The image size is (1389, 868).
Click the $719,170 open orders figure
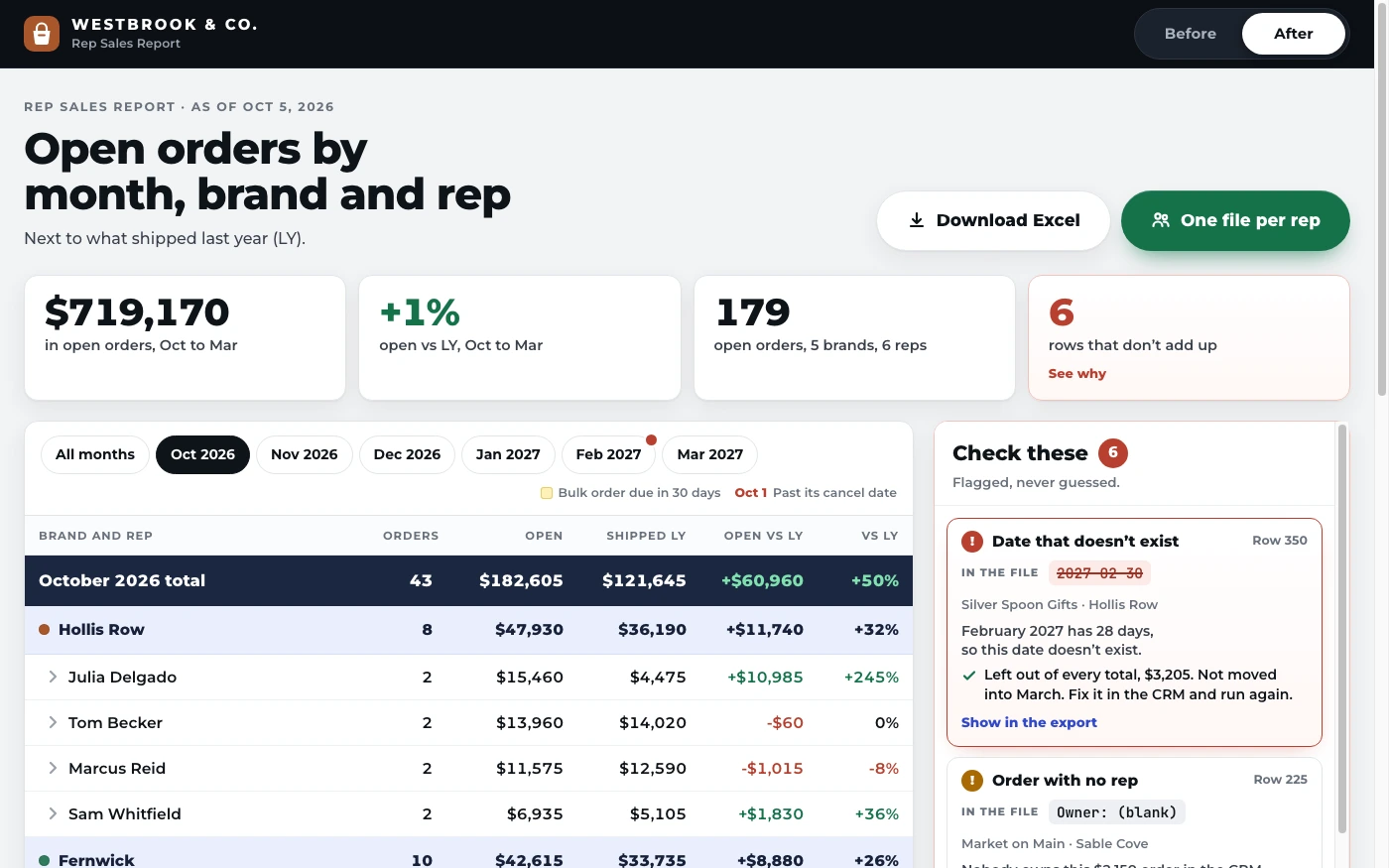click(137, 312)
